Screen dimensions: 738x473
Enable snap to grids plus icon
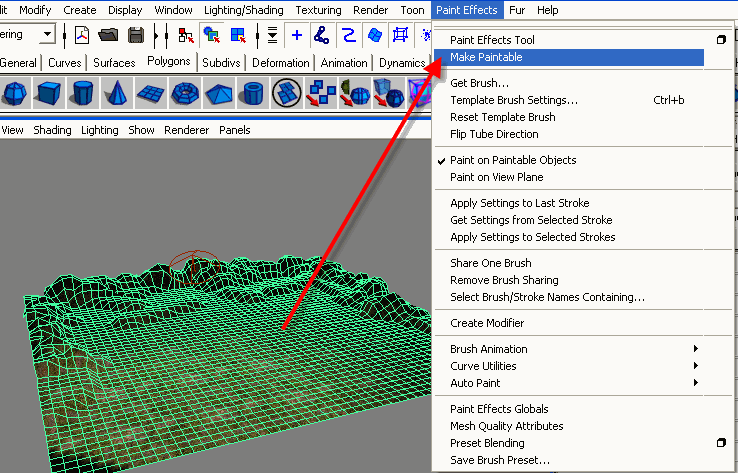296,35
